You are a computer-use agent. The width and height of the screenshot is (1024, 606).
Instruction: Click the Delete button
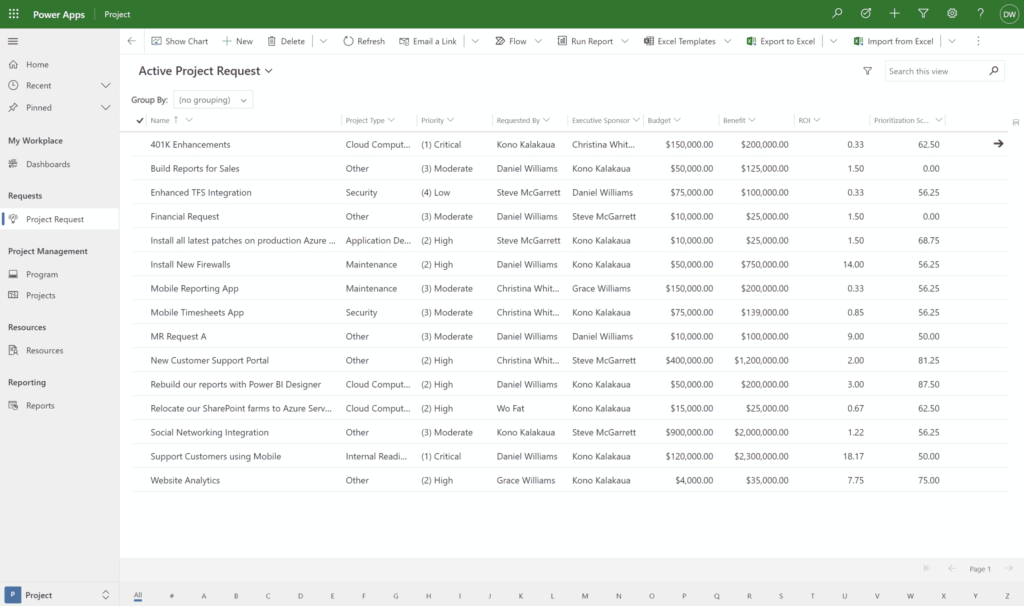[286, 41]
